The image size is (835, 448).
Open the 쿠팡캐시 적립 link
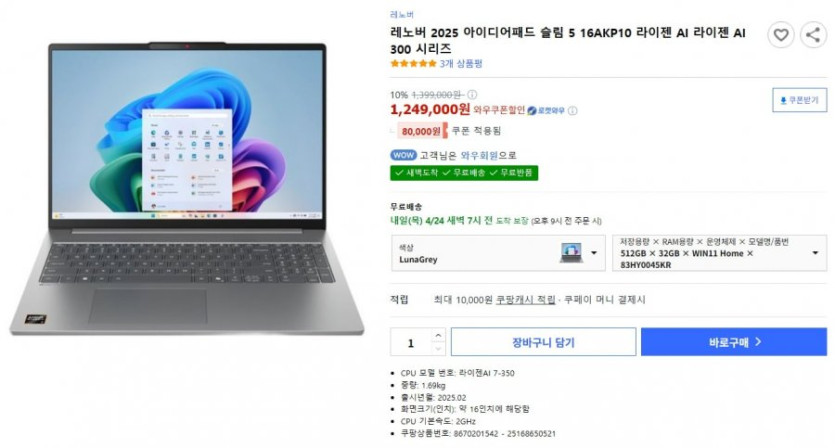[x=526, y=300]
